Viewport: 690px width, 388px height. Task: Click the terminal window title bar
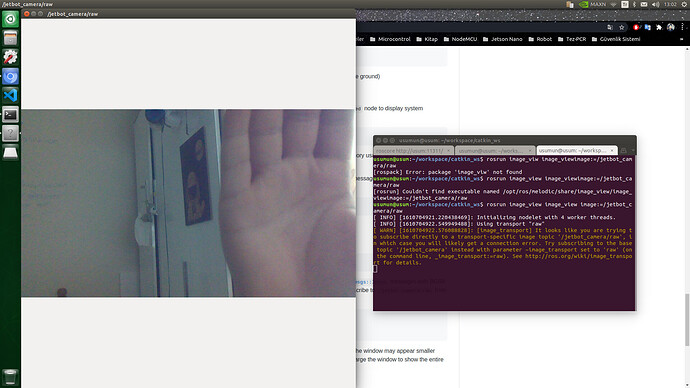click(504, 140)
